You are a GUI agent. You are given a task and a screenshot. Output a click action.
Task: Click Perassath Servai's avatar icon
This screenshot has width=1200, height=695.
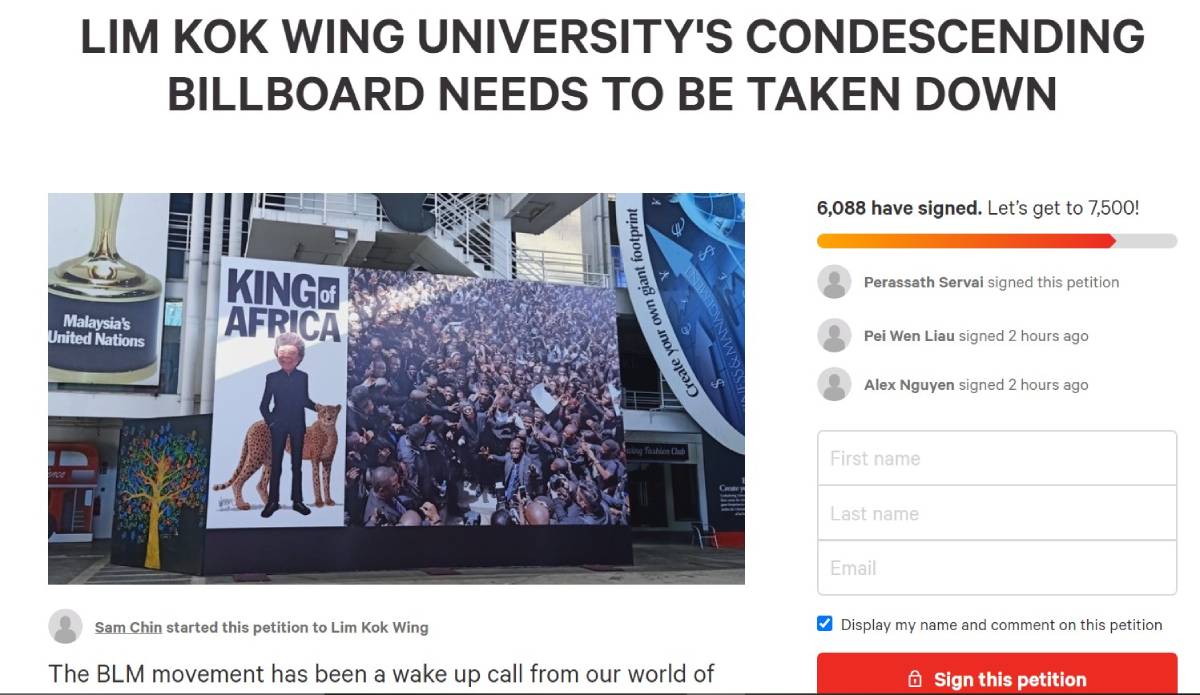[x=834, y=282]
